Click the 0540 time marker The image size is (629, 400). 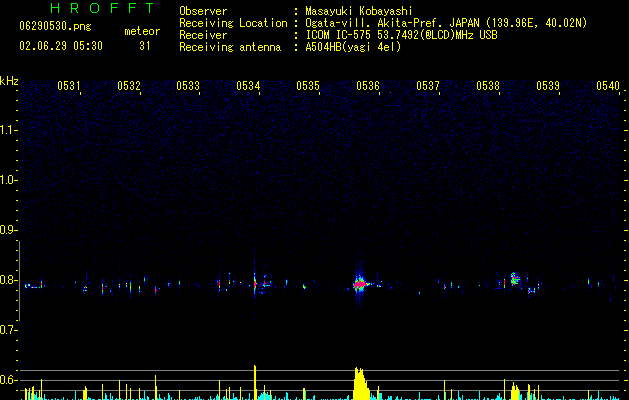608,86
